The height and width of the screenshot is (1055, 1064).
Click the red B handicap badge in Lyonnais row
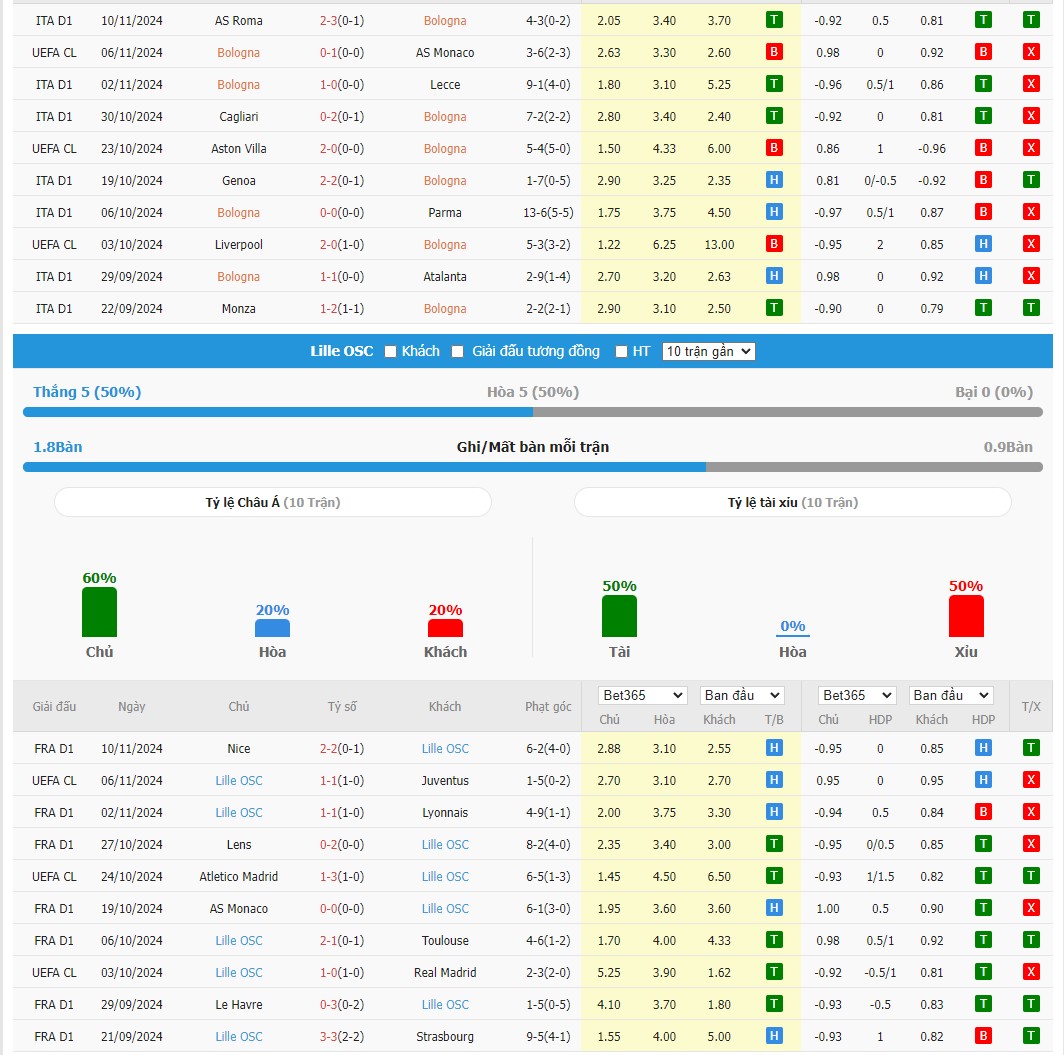[x=983, y=811]
